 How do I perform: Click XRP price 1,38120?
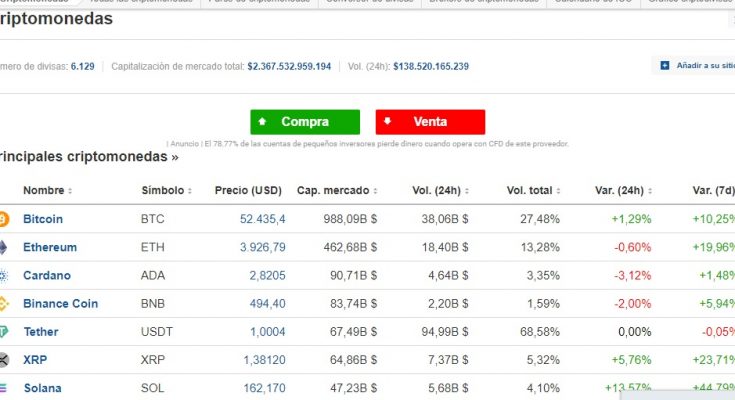(x=264, y=360)
